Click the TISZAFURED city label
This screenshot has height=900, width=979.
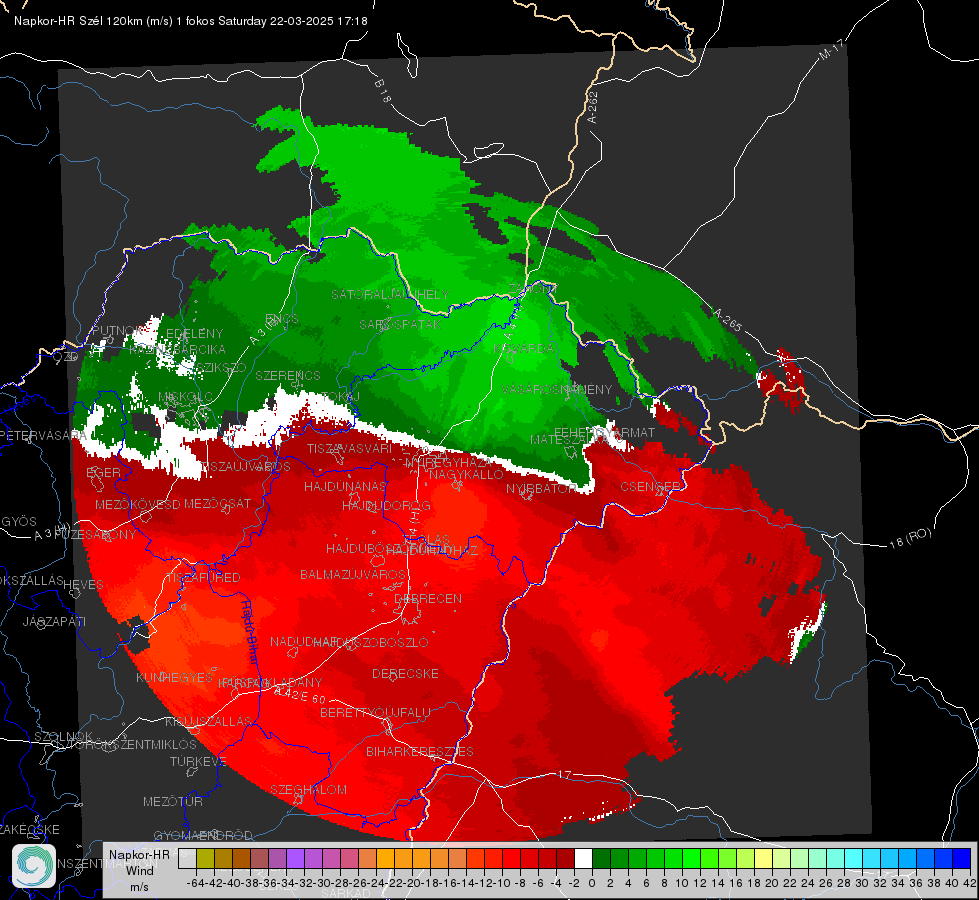203,578
